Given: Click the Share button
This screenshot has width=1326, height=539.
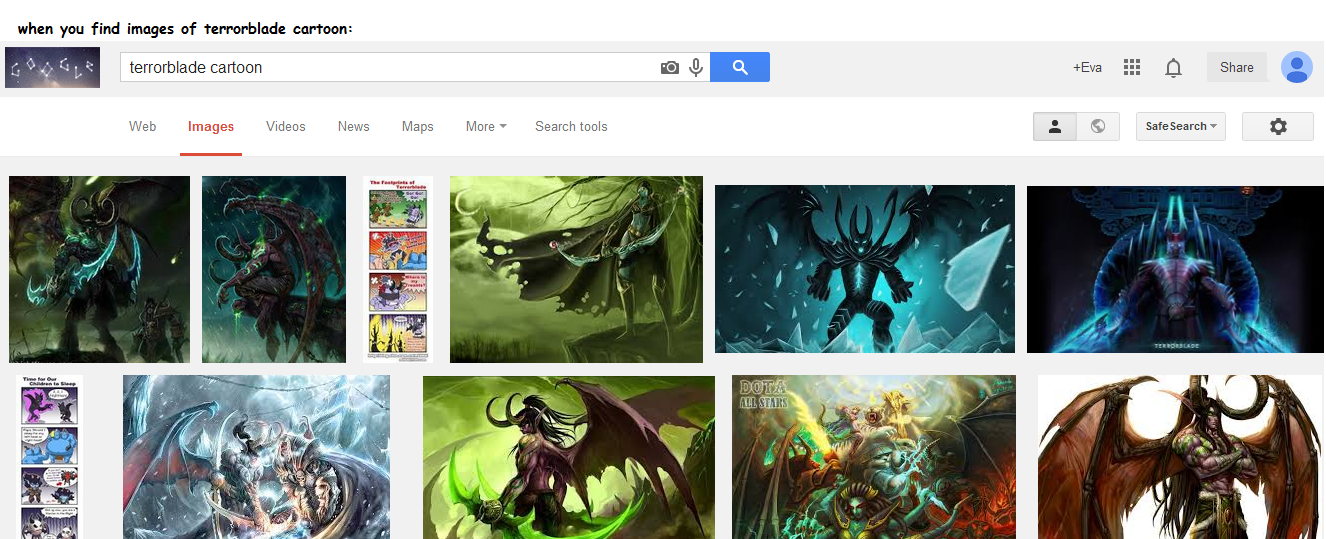Looking at the screenshot, I should click(1236, 67).
